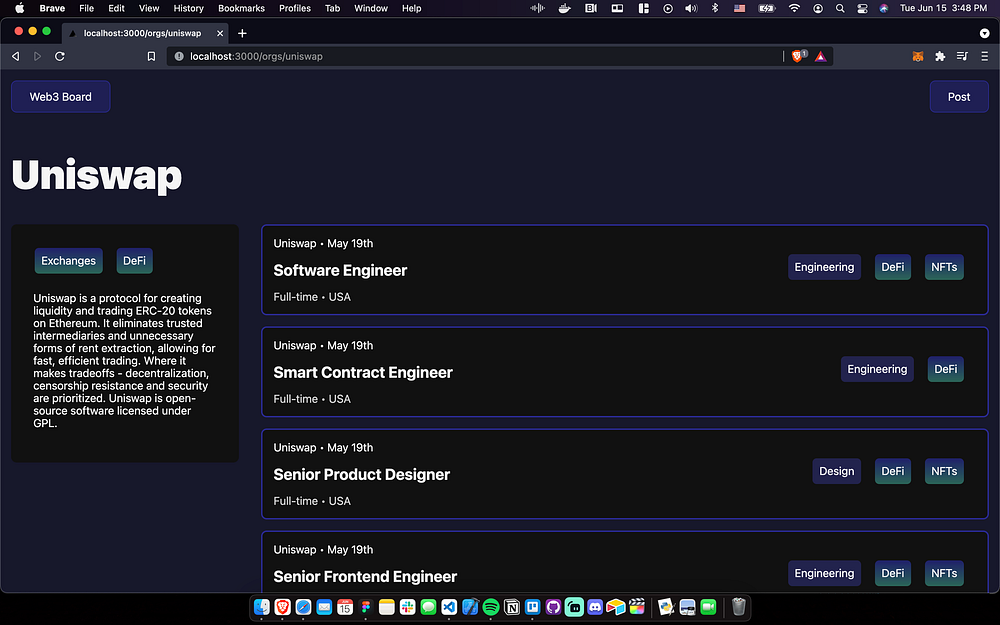Open the Bookmarks menu
Image resolution: width=1000 pixels, height=625 pixels.
tap(241, 8)
